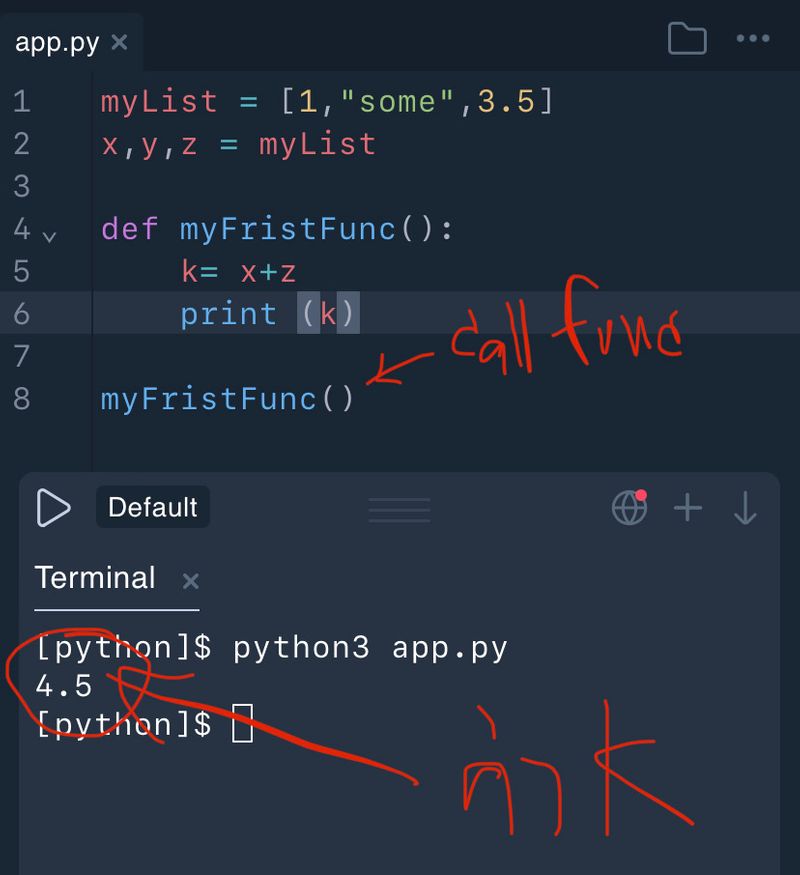The image size is (800, 875).
Task: Click the globe web preview icon
Action: (629, 508)
